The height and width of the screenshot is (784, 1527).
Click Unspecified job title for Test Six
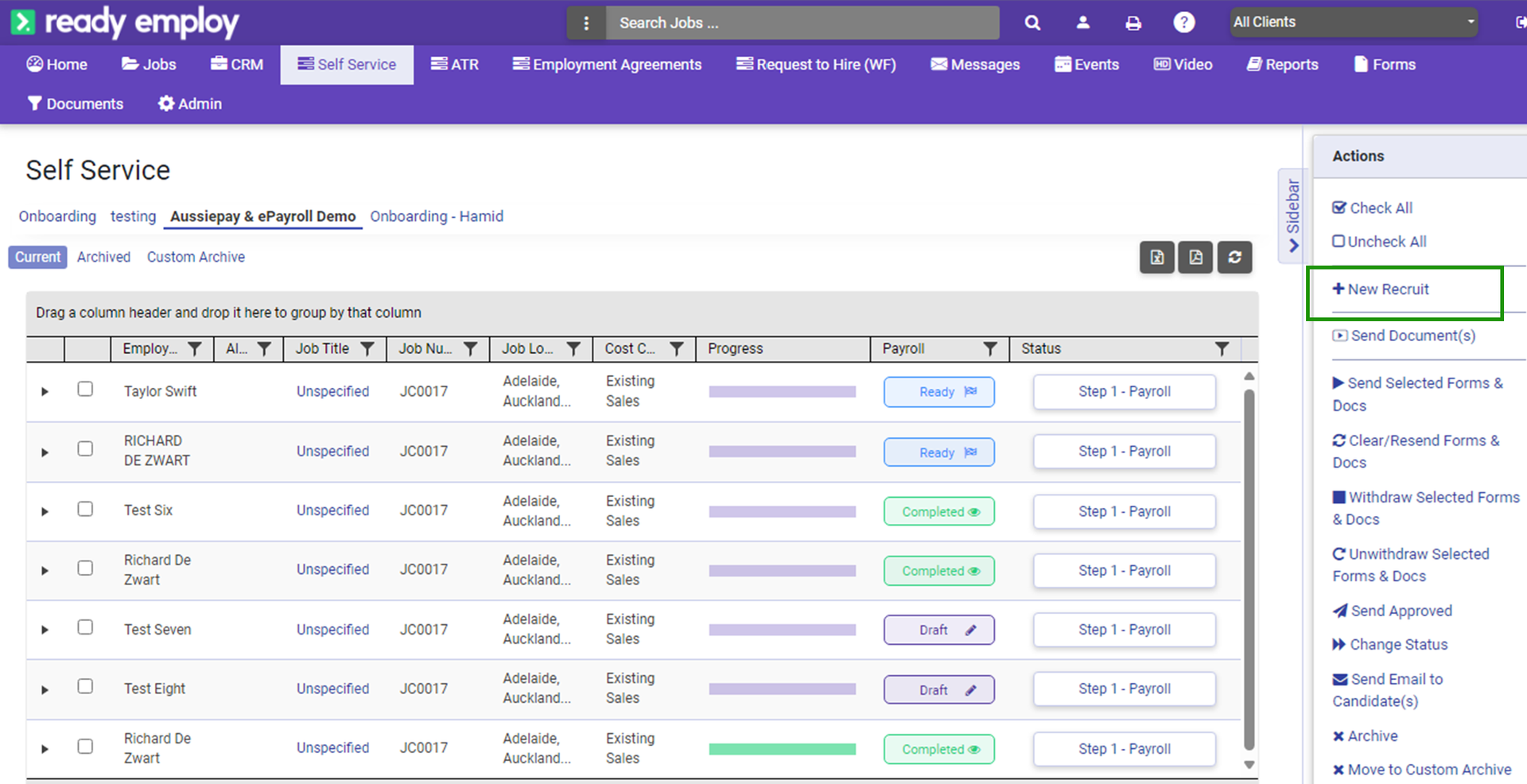pyautogui.click(x=332, y=510)
